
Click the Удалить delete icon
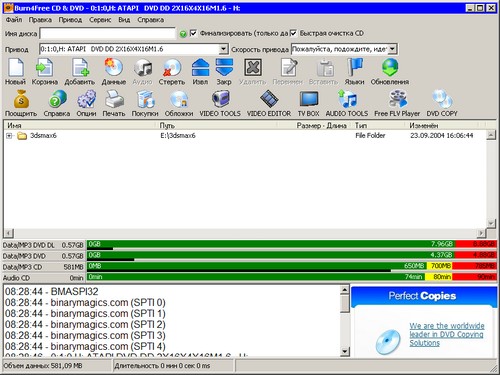click(253, 68)
